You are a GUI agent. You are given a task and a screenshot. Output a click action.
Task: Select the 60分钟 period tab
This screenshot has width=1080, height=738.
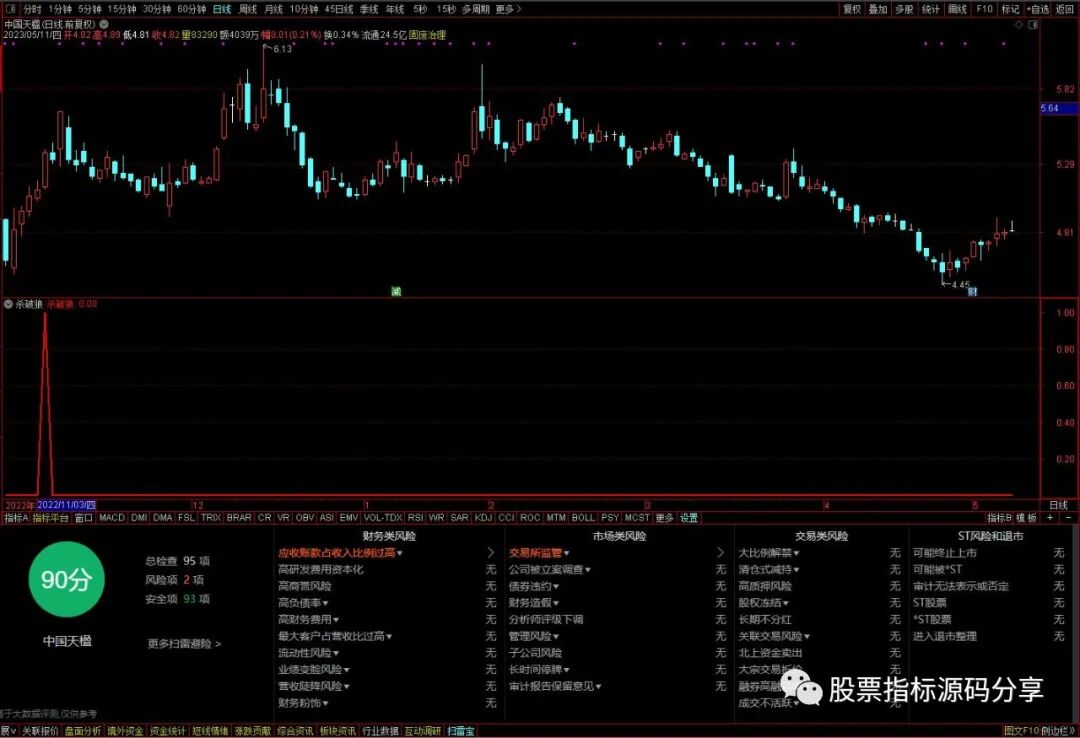(191, 9)
